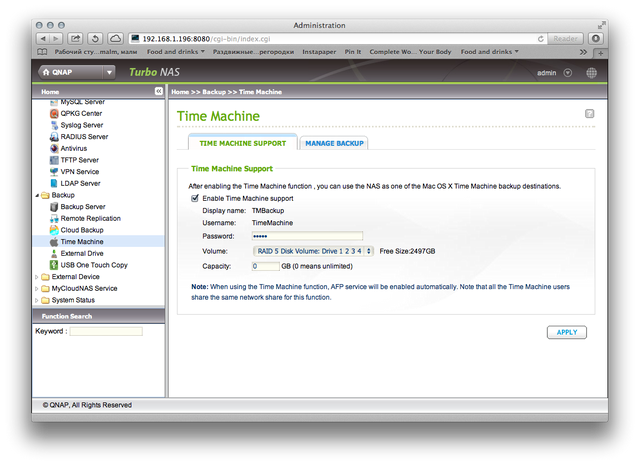Click Backup in the breadcrumb
This screenshot has width=640, height=466.
214,92
